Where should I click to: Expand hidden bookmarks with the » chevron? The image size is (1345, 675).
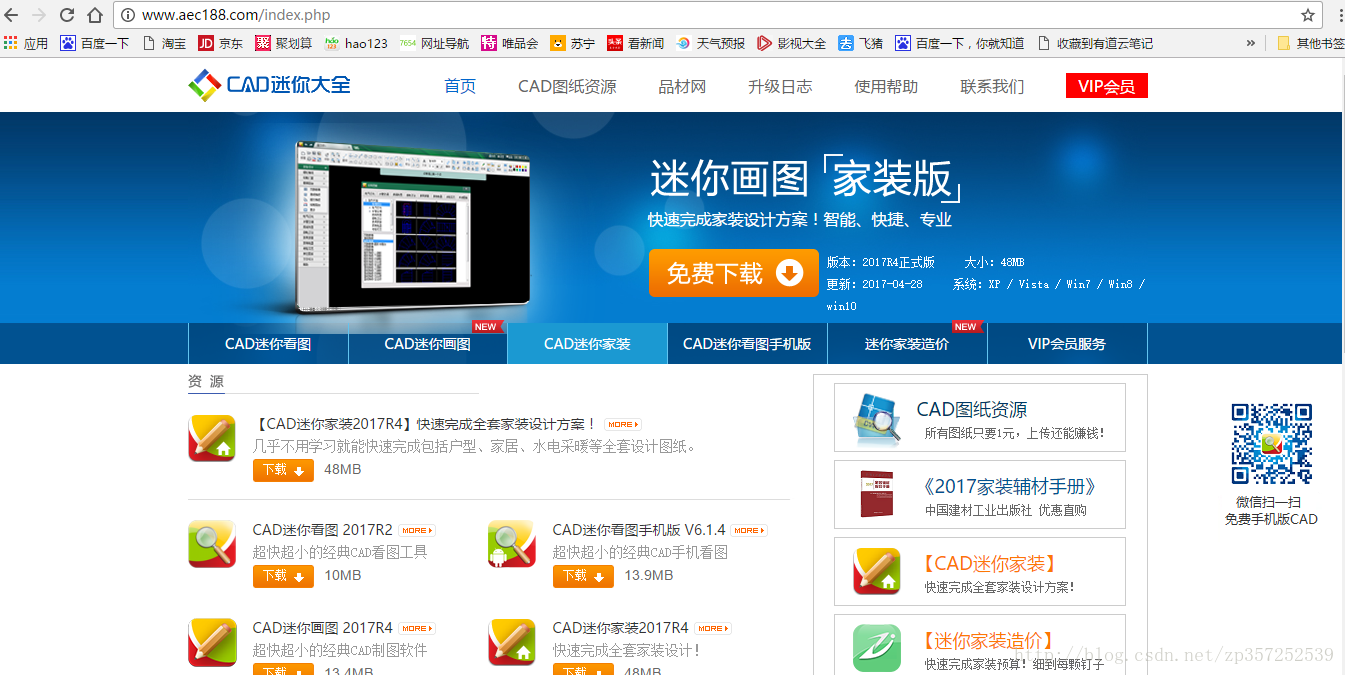(x=1251, y=43)
